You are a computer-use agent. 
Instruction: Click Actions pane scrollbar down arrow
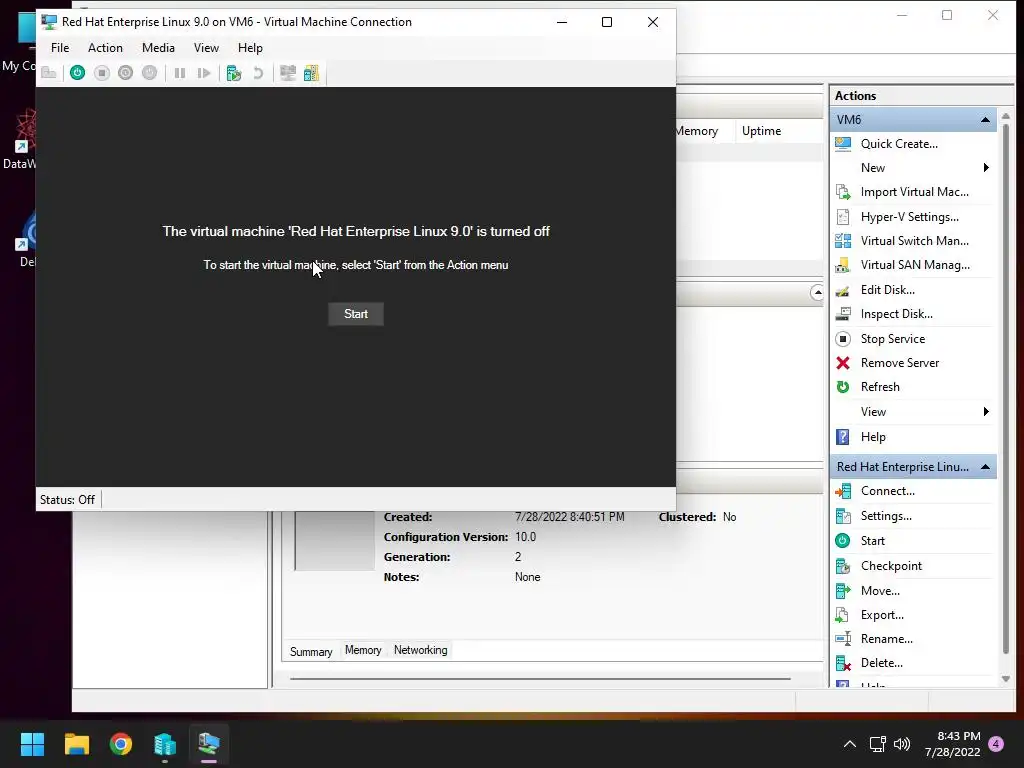[1006, 679]
